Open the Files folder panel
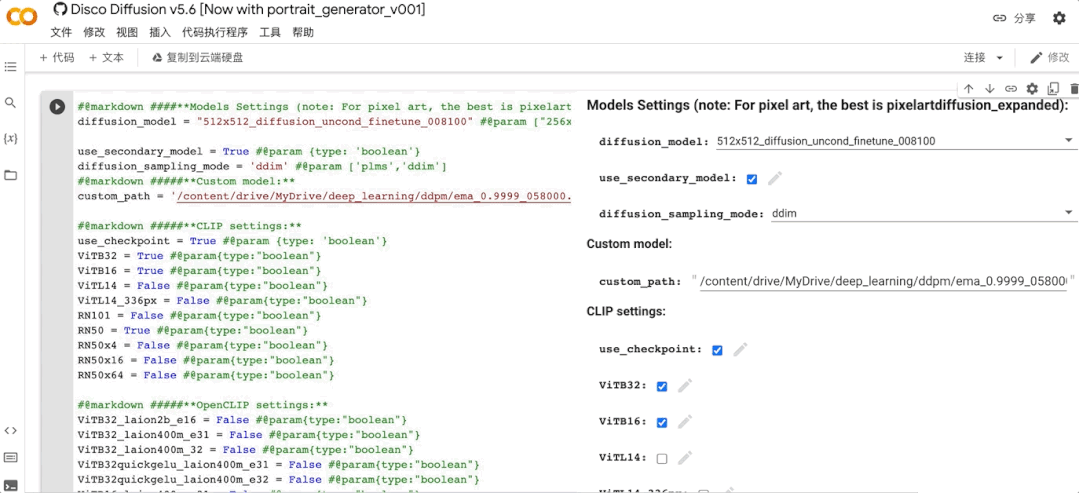 [x=11, y=175]
